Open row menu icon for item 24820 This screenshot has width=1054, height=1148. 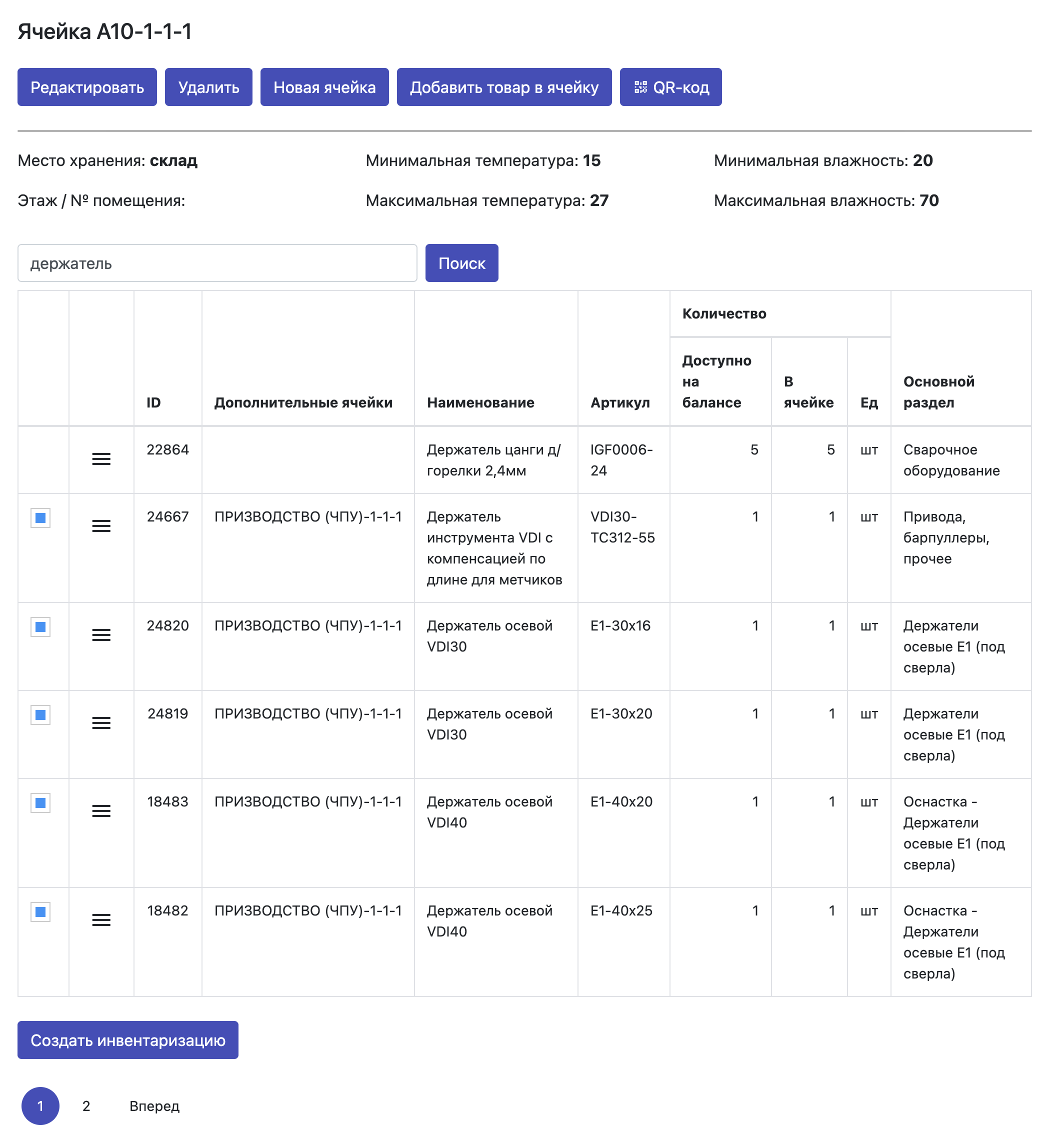coord(101,634)
